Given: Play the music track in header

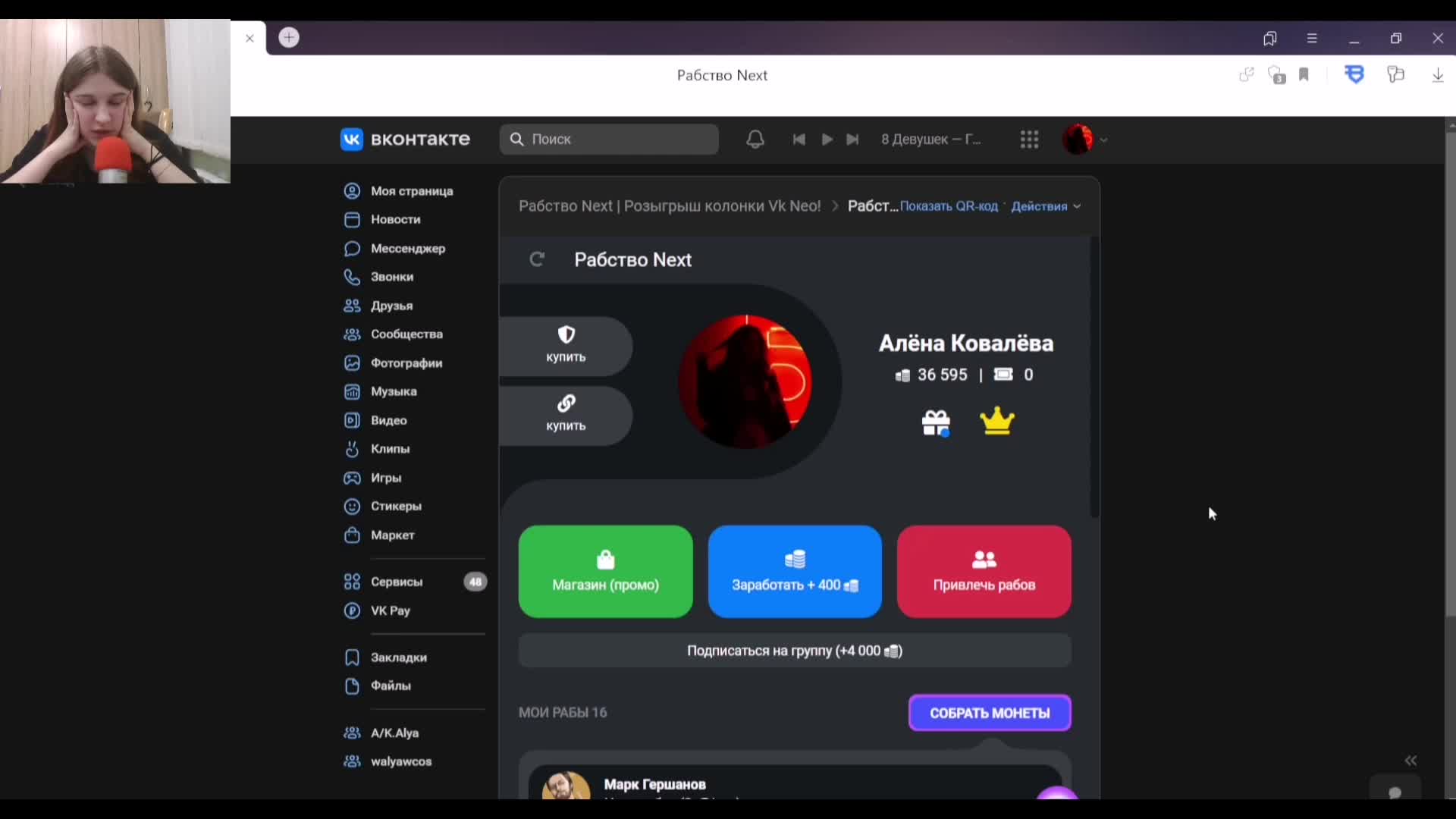Looking at the screenshot, I should [x=827, y=140].
